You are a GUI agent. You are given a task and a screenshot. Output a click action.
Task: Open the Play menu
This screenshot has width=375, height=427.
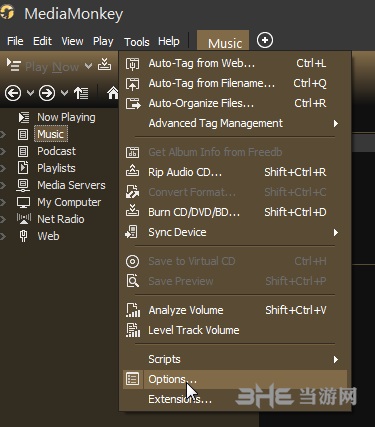point(103,41)
